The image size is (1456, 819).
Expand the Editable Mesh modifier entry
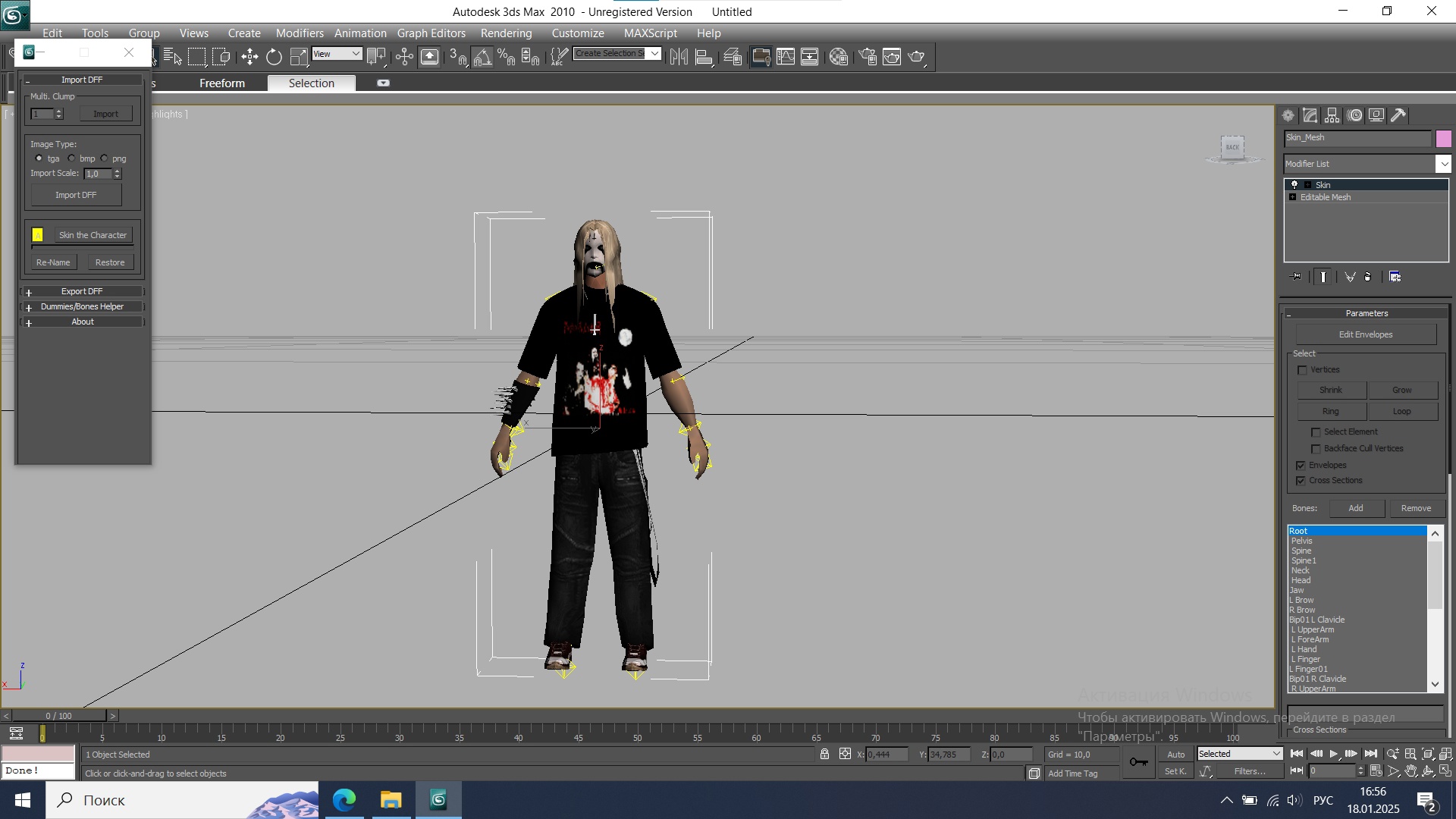pos(1293,197)
